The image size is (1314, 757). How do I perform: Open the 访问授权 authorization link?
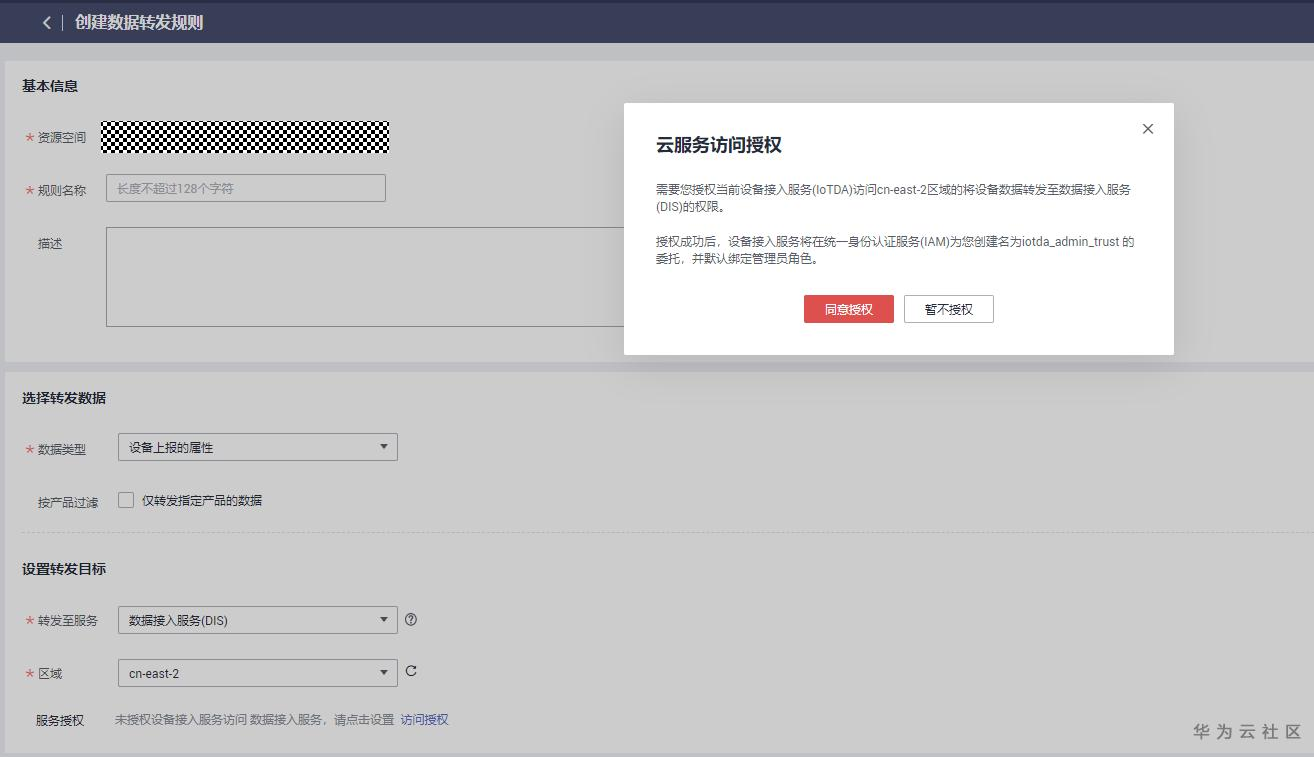tap(425, 719)
